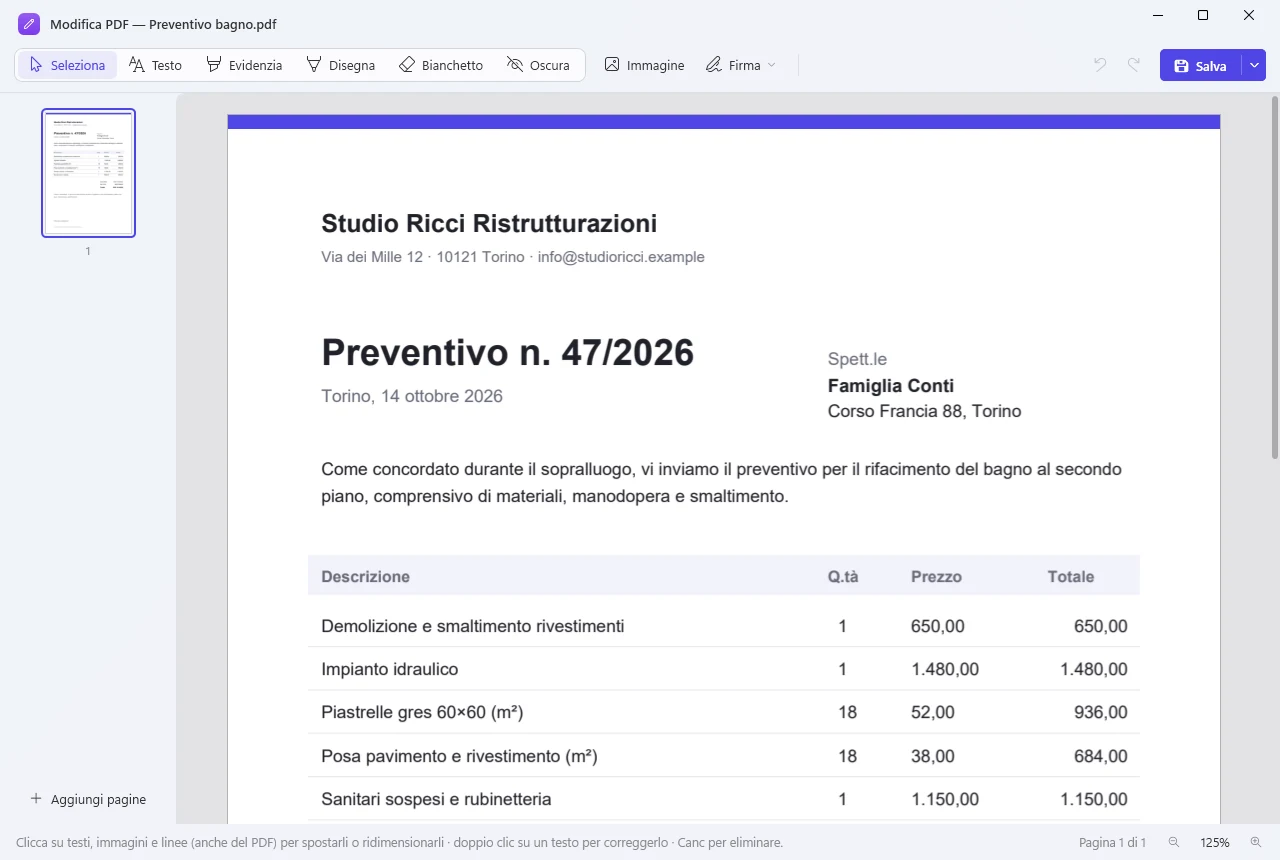This screenshot has width=1280, height=860.
Task: Choose the Testo tool
Action: 155,65
